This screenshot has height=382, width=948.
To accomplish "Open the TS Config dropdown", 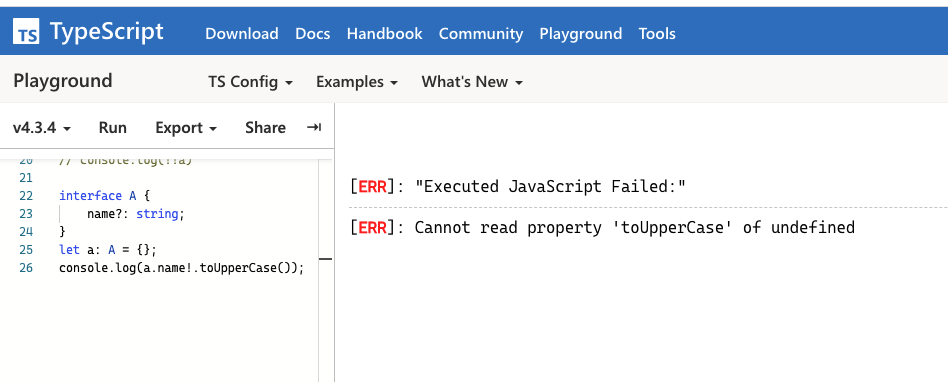I will click(250, 82).
